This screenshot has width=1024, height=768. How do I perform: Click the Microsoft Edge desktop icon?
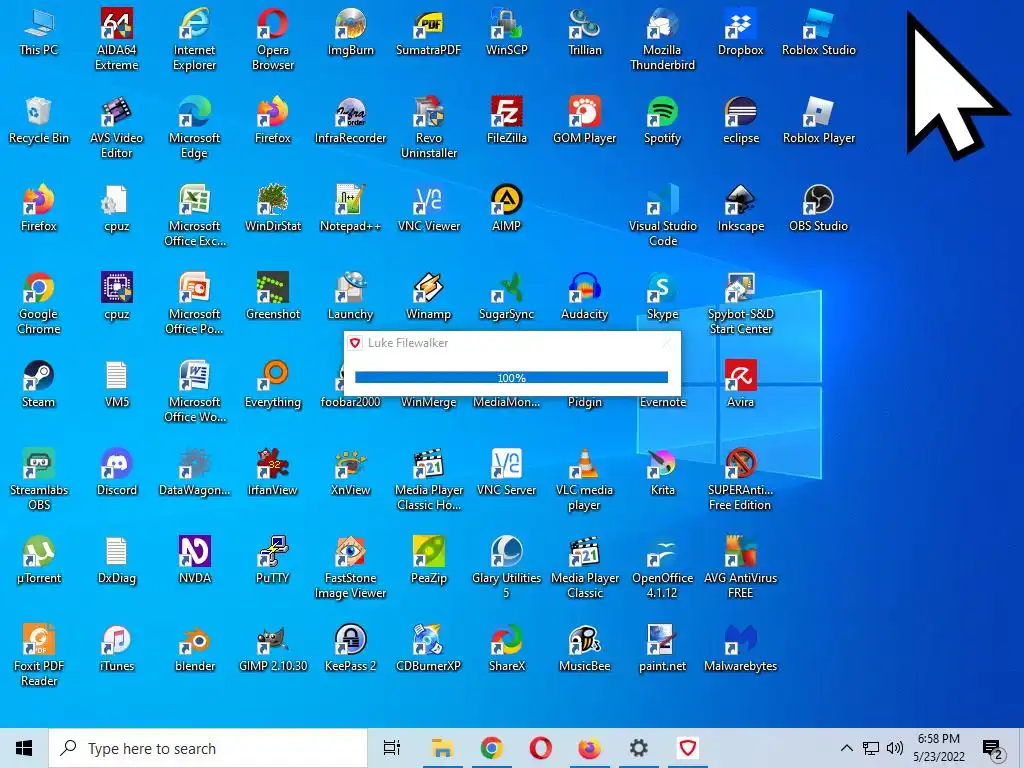(194, 127)
